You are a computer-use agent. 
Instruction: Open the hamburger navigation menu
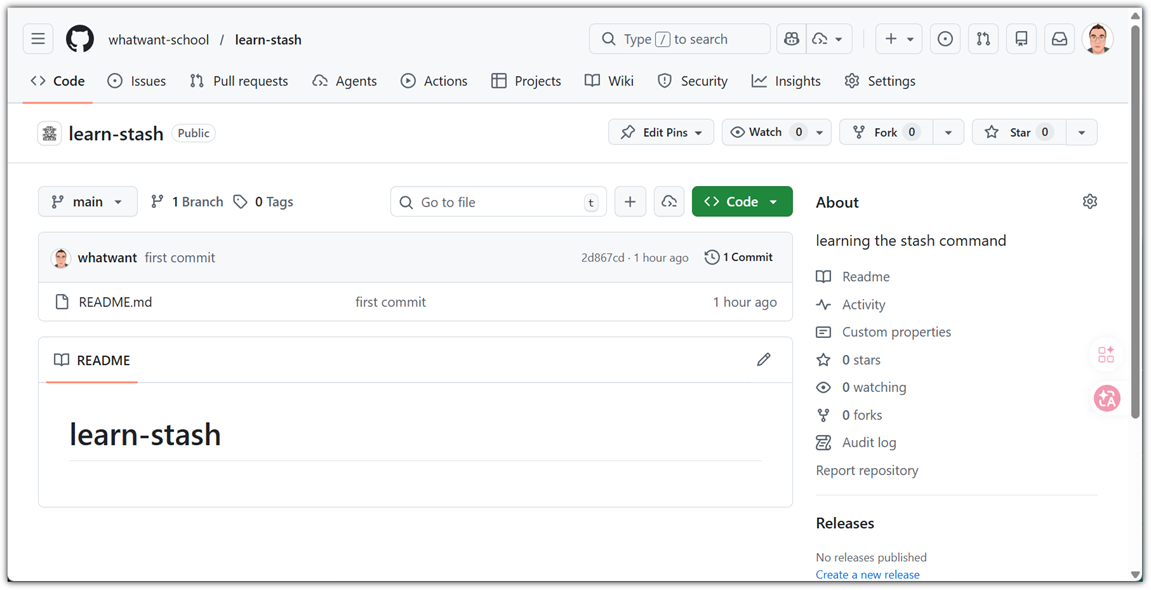[x=38, y=39]
